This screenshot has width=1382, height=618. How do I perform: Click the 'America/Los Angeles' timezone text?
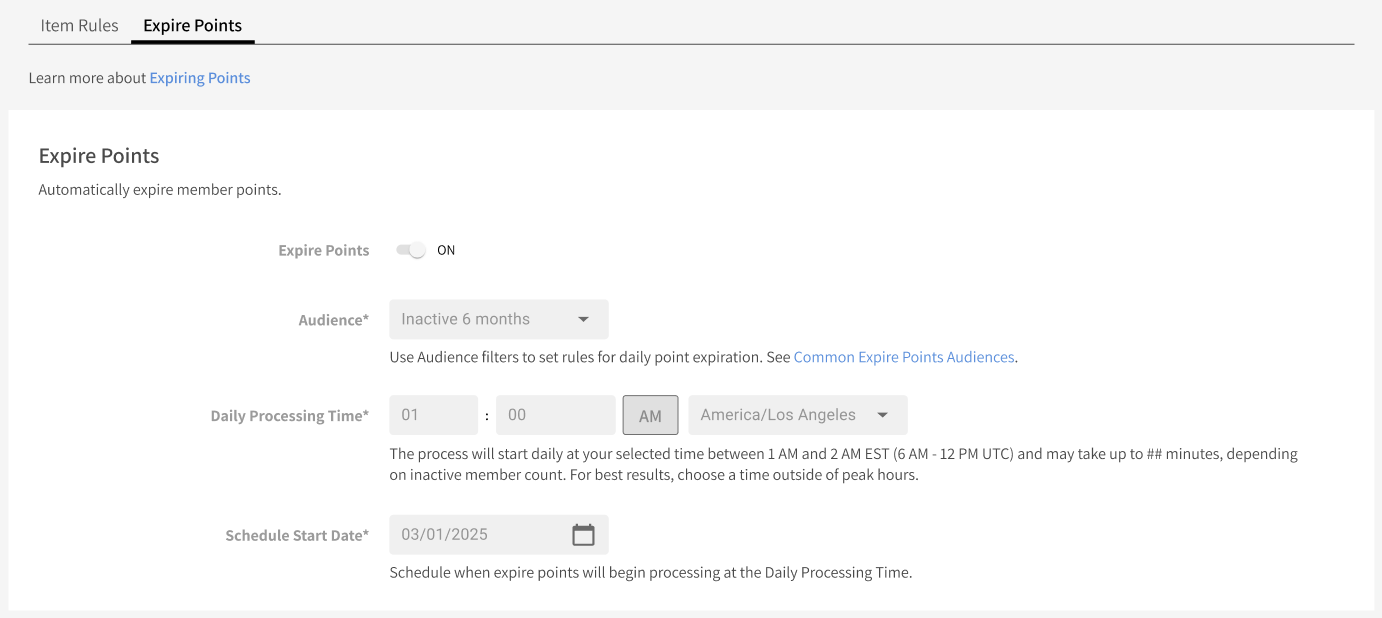pos(778,415)
